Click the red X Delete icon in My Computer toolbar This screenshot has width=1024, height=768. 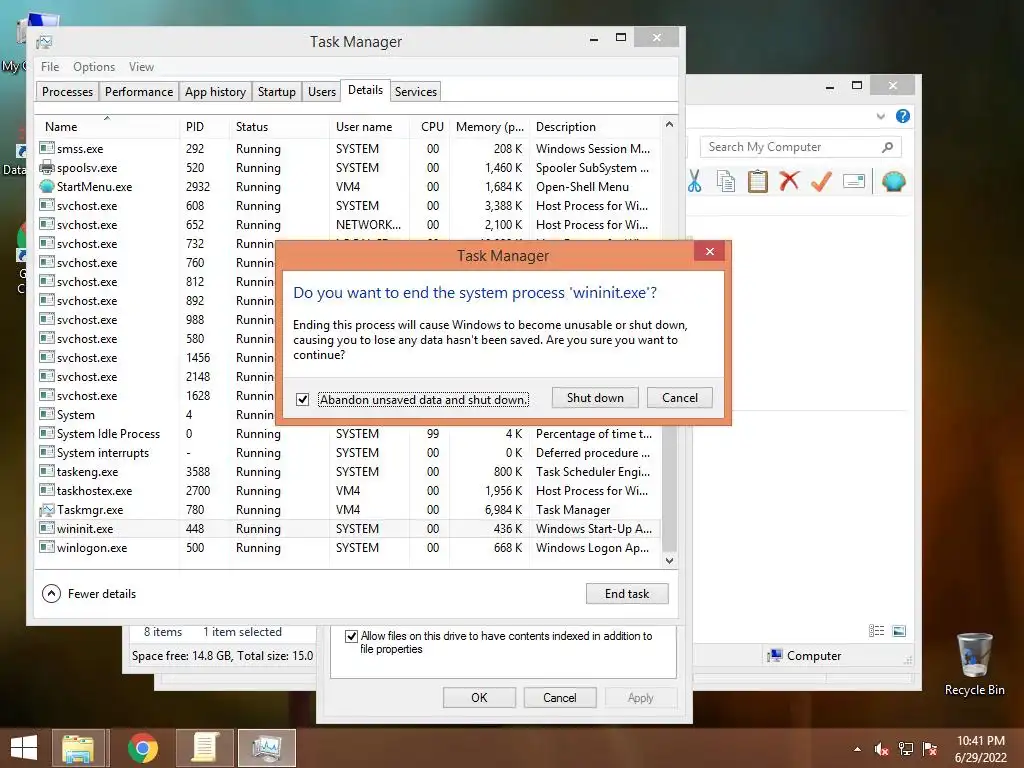[x=789, y=180]
